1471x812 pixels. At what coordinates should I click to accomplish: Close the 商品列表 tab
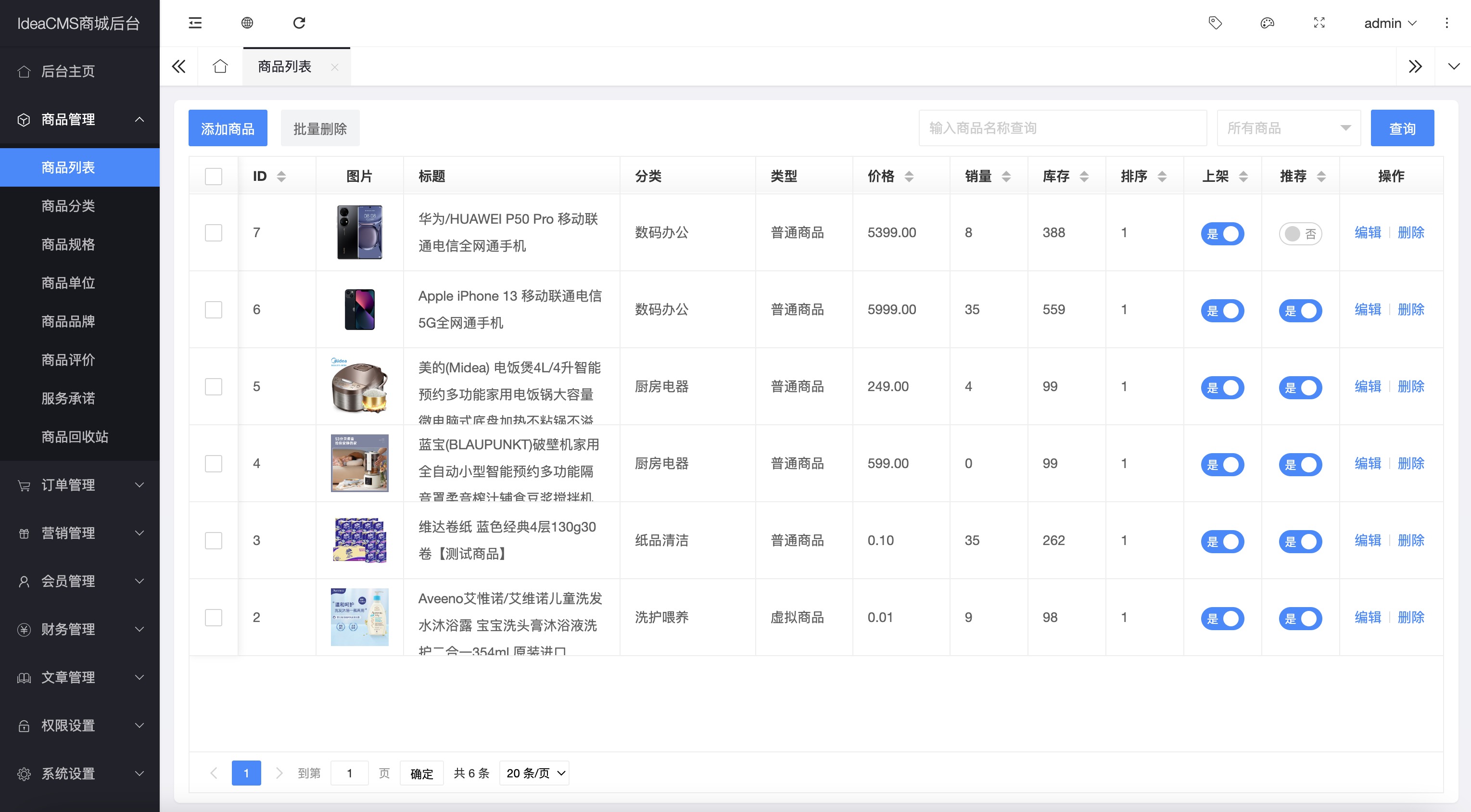335,67
